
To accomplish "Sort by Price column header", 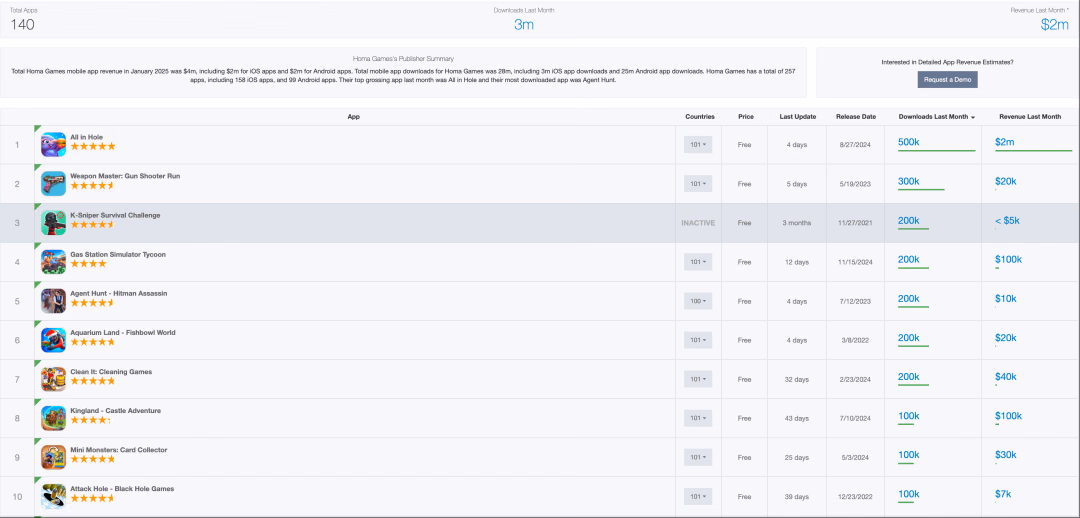I will pos(745,117).
